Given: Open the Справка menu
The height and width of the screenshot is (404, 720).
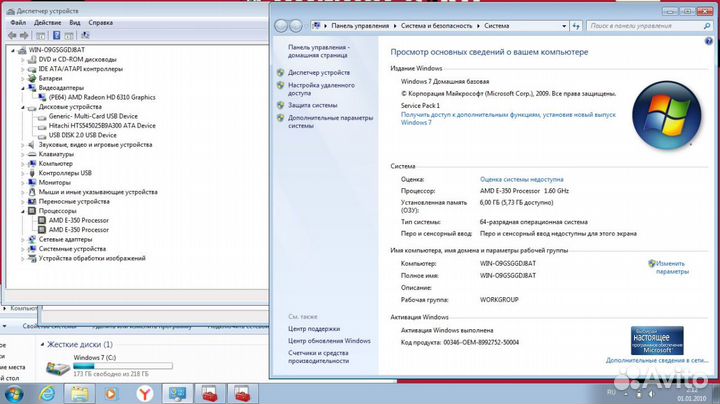Looking at the screenshot, I should (x=101, y=22).
